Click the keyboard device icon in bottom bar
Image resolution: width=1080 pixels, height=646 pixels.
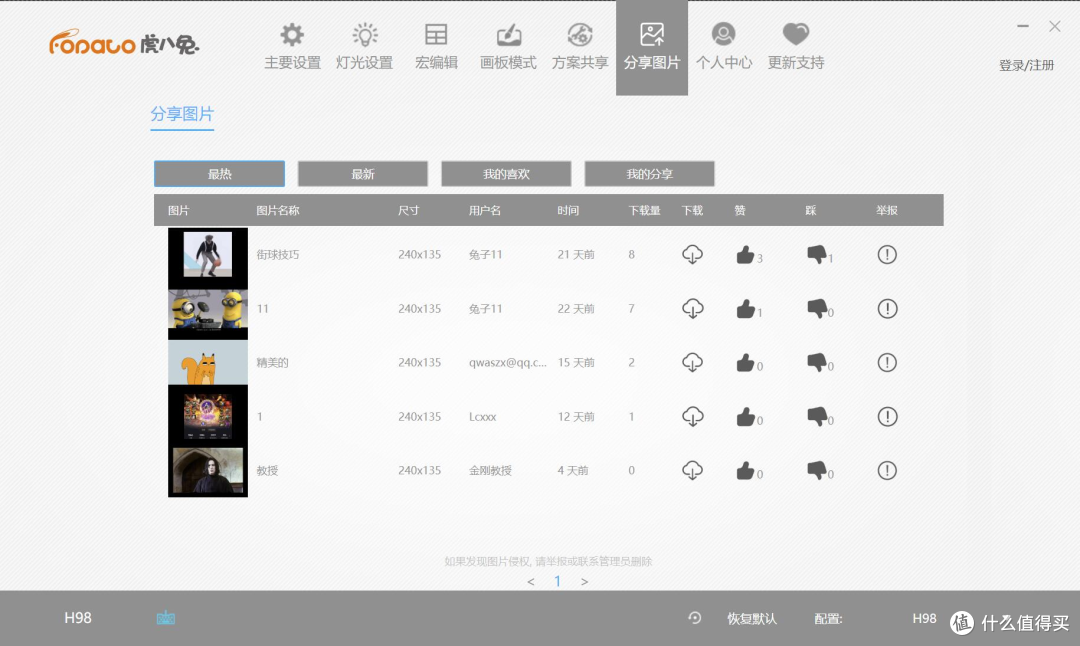point(166,618)
